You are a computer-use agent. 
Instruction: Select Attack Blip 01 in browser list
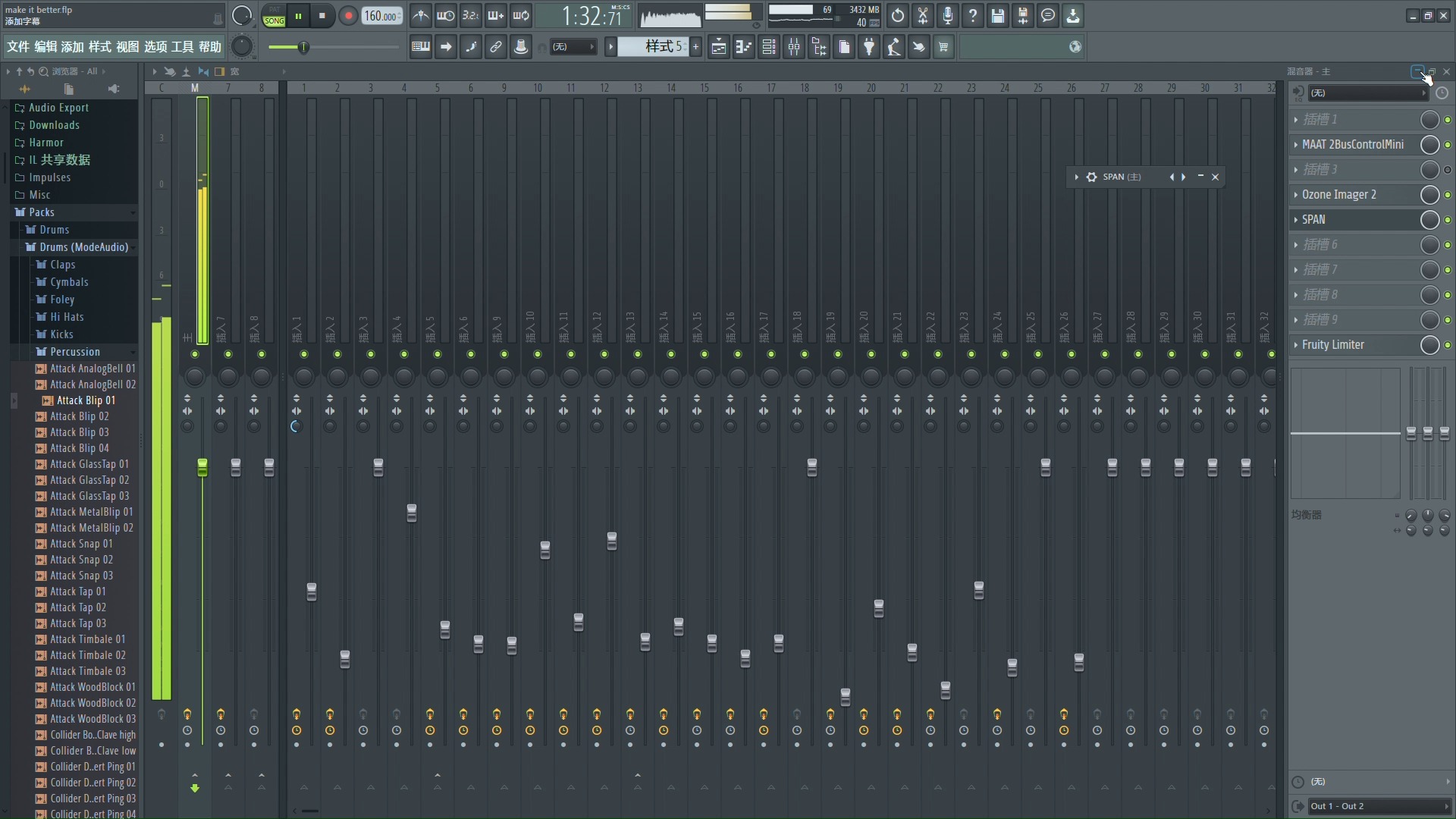[x=86, y=399]
